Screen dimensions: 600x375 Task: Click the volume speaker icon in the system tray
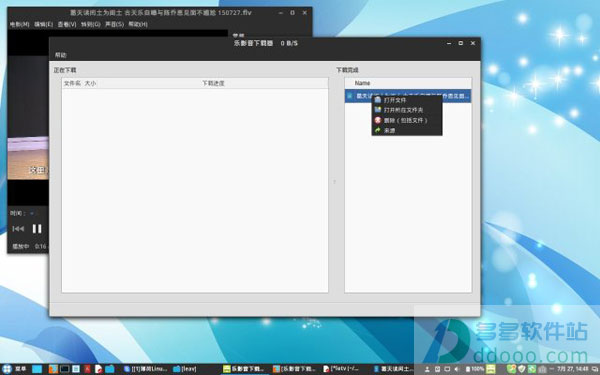(457, 369)
